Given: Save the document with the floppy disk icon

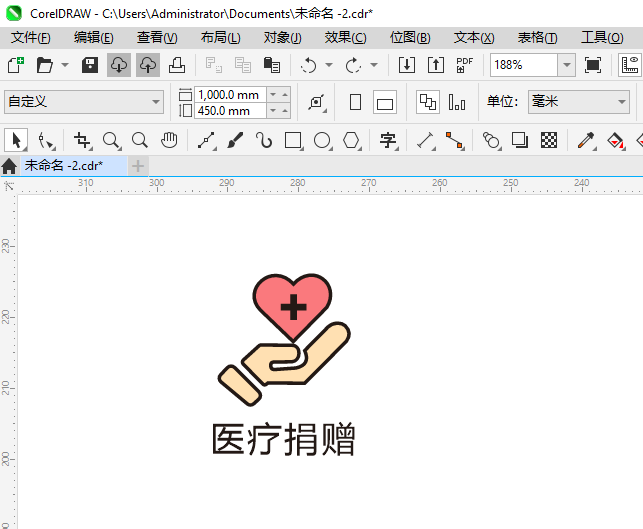Looking at the screenshot, I should coord(90,65).
